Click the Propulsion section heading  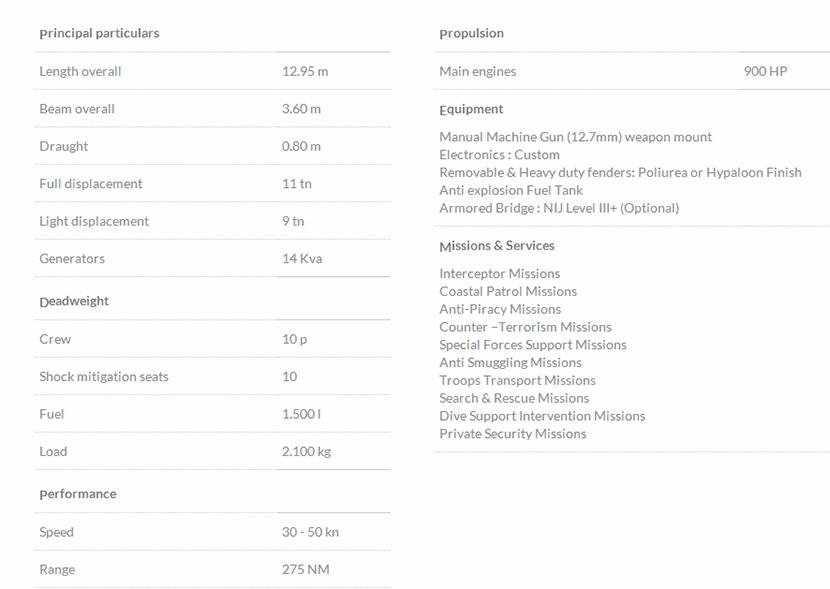coord(471,33)
